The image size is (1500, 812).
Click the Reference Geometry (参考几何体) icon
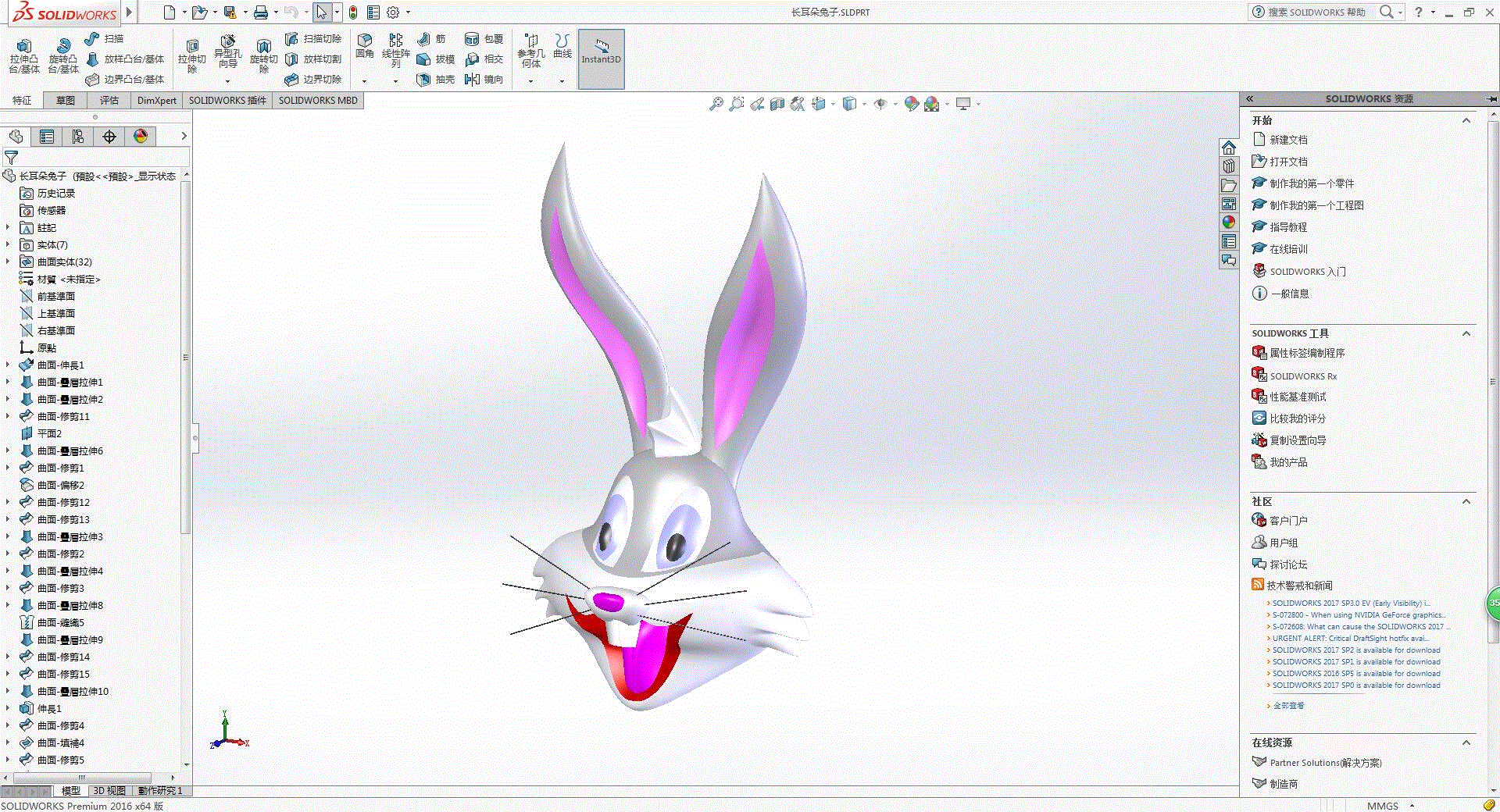[531, 50]
